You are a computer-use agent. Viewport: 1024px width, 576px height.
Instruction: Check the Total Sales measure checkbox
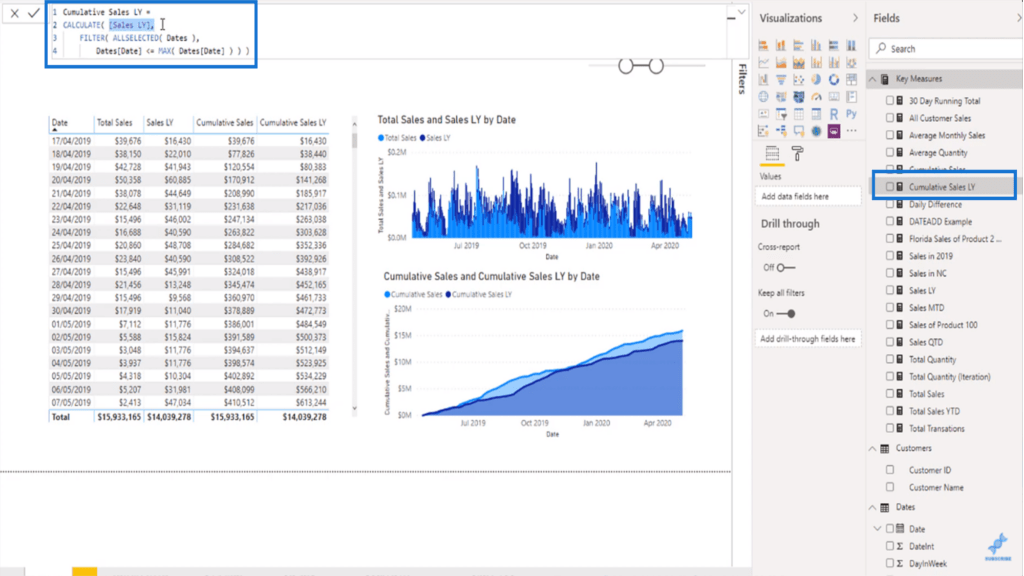[890, 394]
